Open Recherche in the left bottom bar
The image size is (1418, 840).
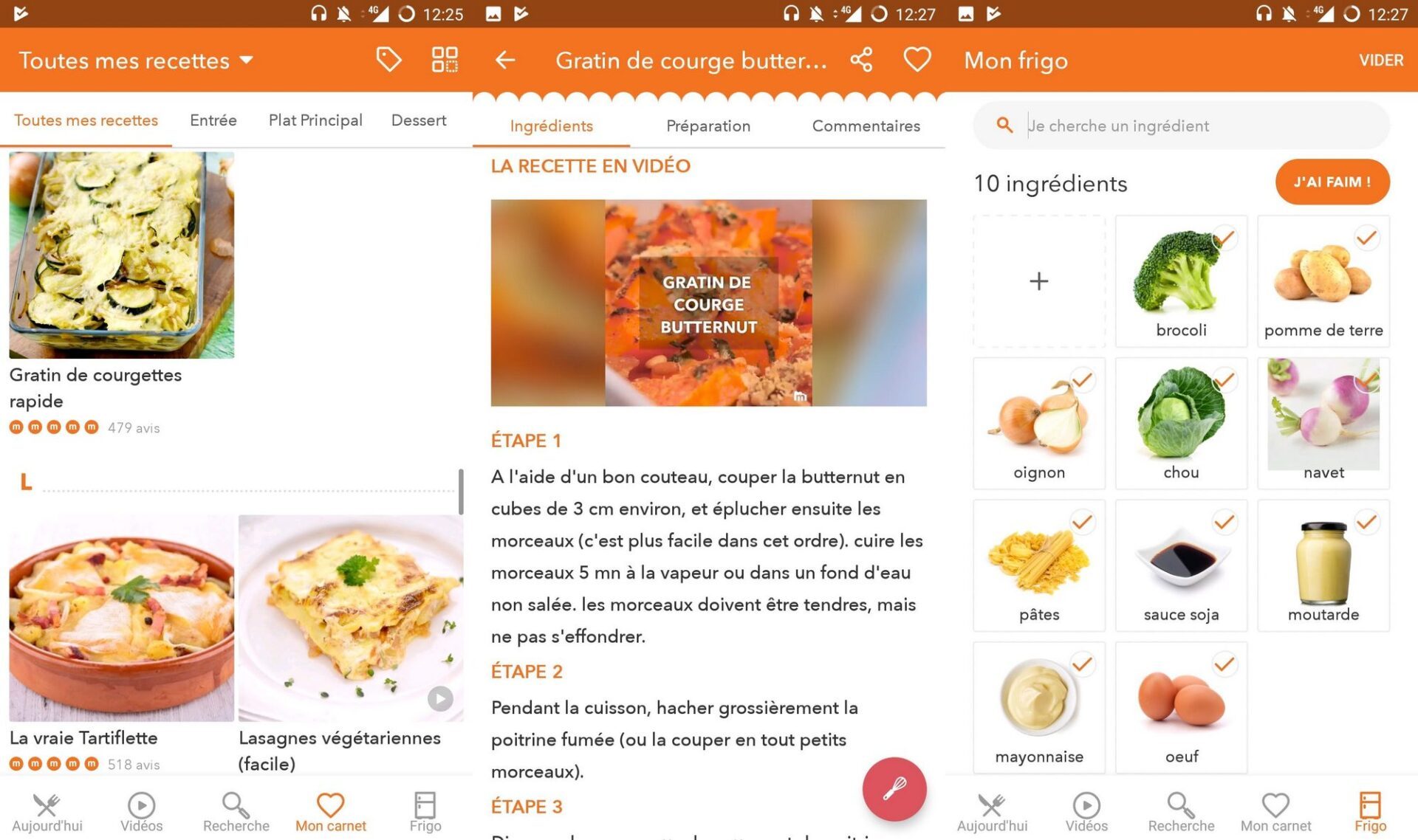[236, 812]
